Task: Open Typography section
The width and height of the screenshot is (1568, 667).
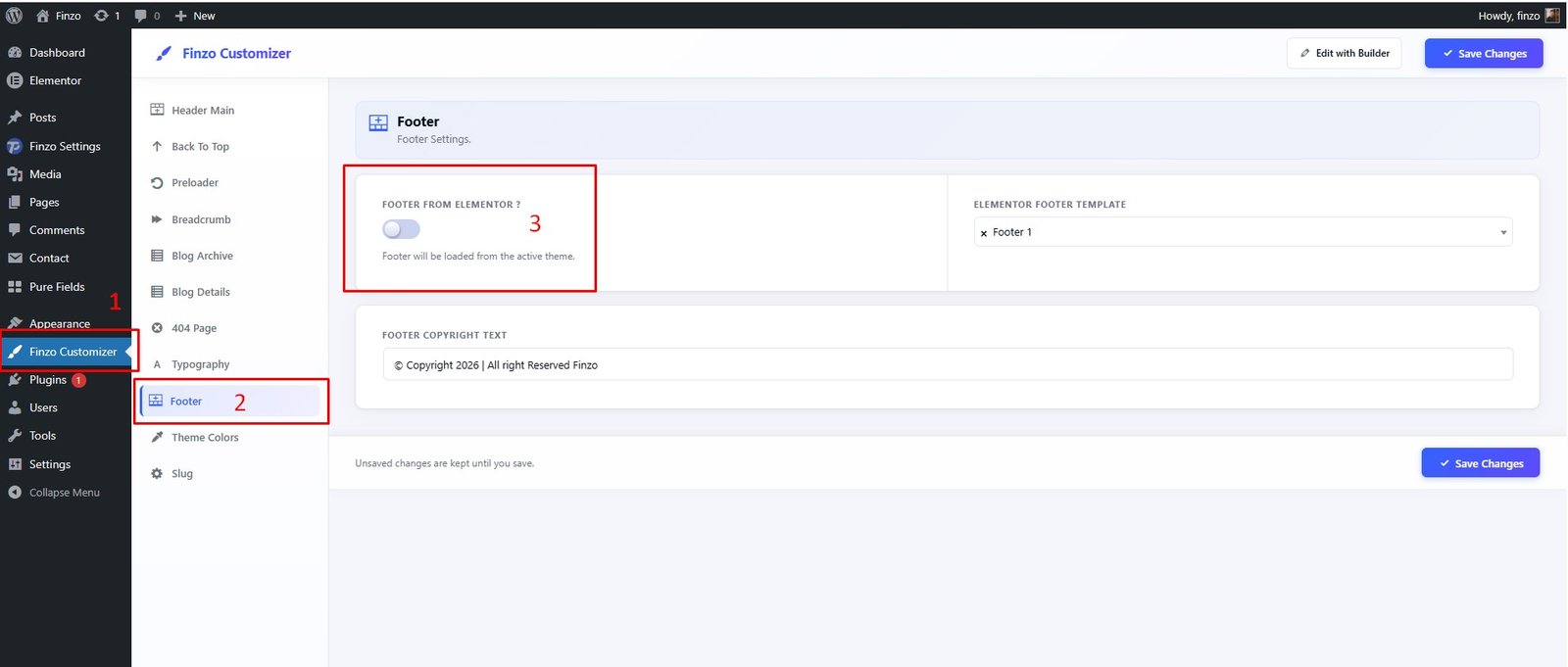Action: [230, 364]
